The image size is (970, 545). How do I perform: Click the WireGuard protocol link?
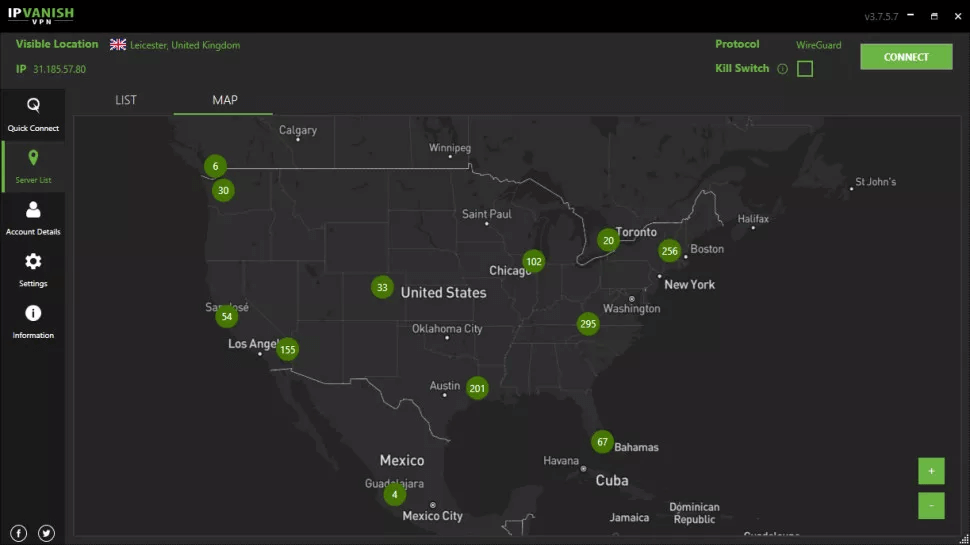(818, 45)
